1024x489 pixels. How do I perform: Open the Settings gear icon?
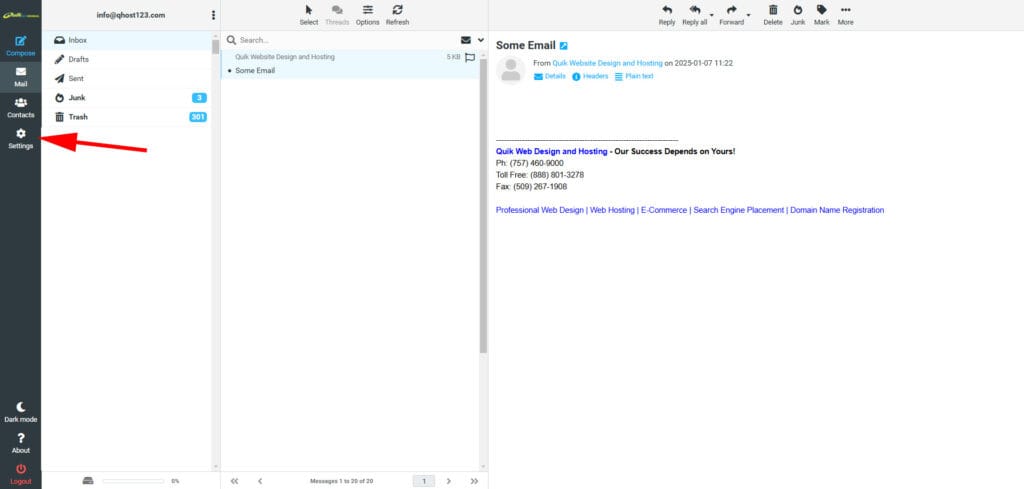[x=20, y=134]
